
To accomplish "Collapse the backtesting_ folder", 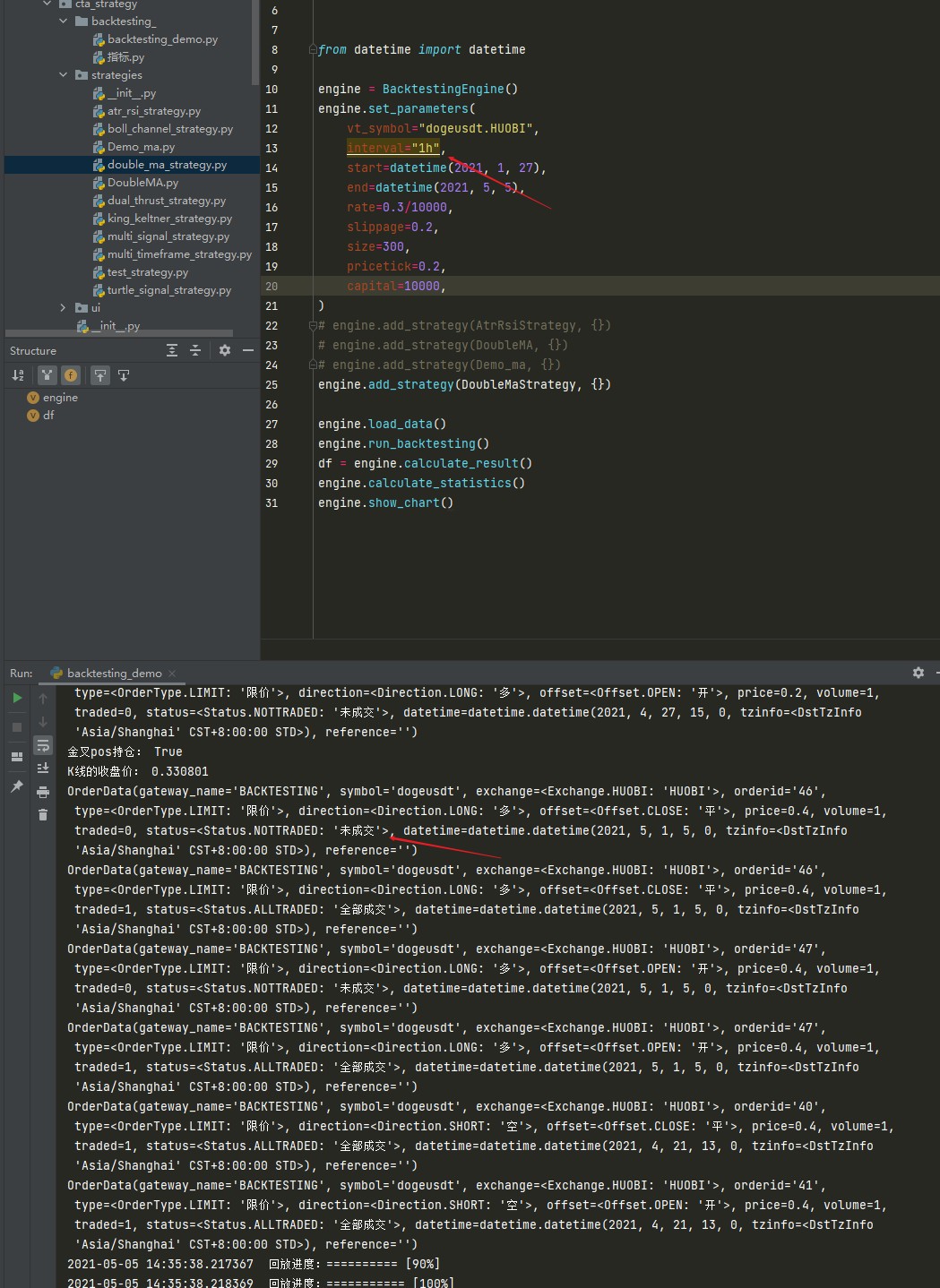I will (64, 21).
